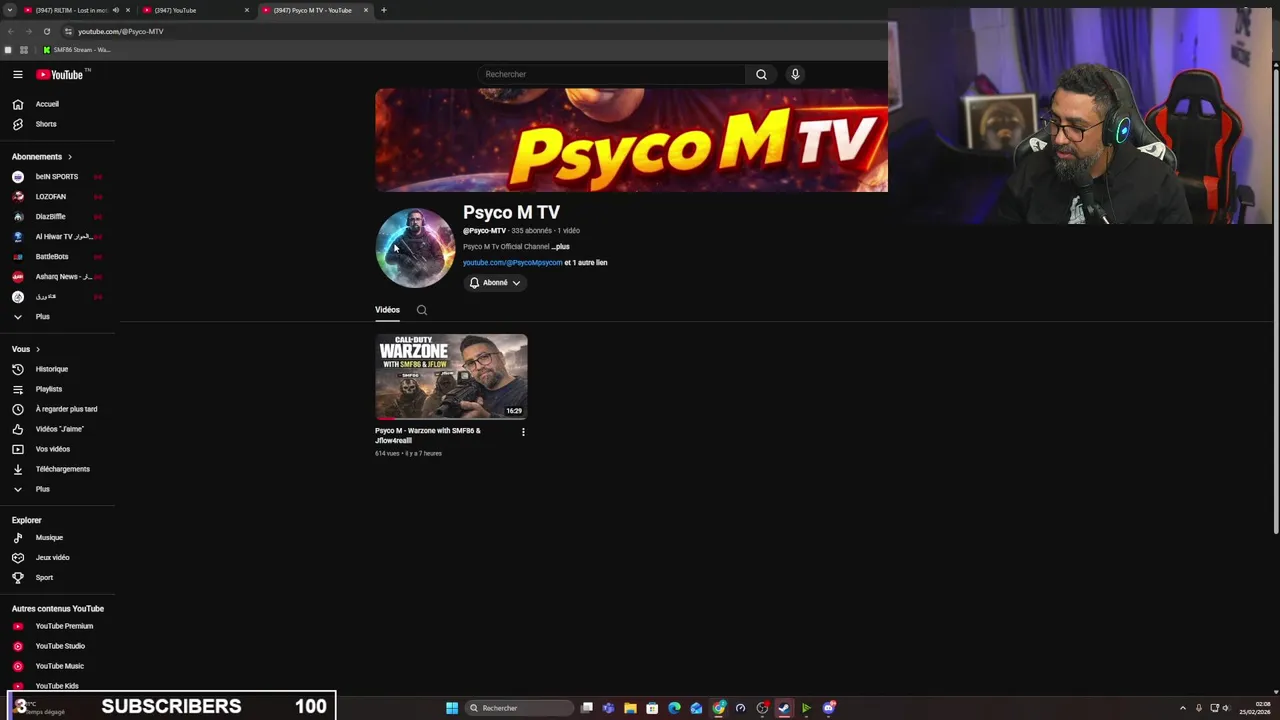Open video title Psyco M - Warzone
This screenshot has width=1280, height=720.
(428, 436)
